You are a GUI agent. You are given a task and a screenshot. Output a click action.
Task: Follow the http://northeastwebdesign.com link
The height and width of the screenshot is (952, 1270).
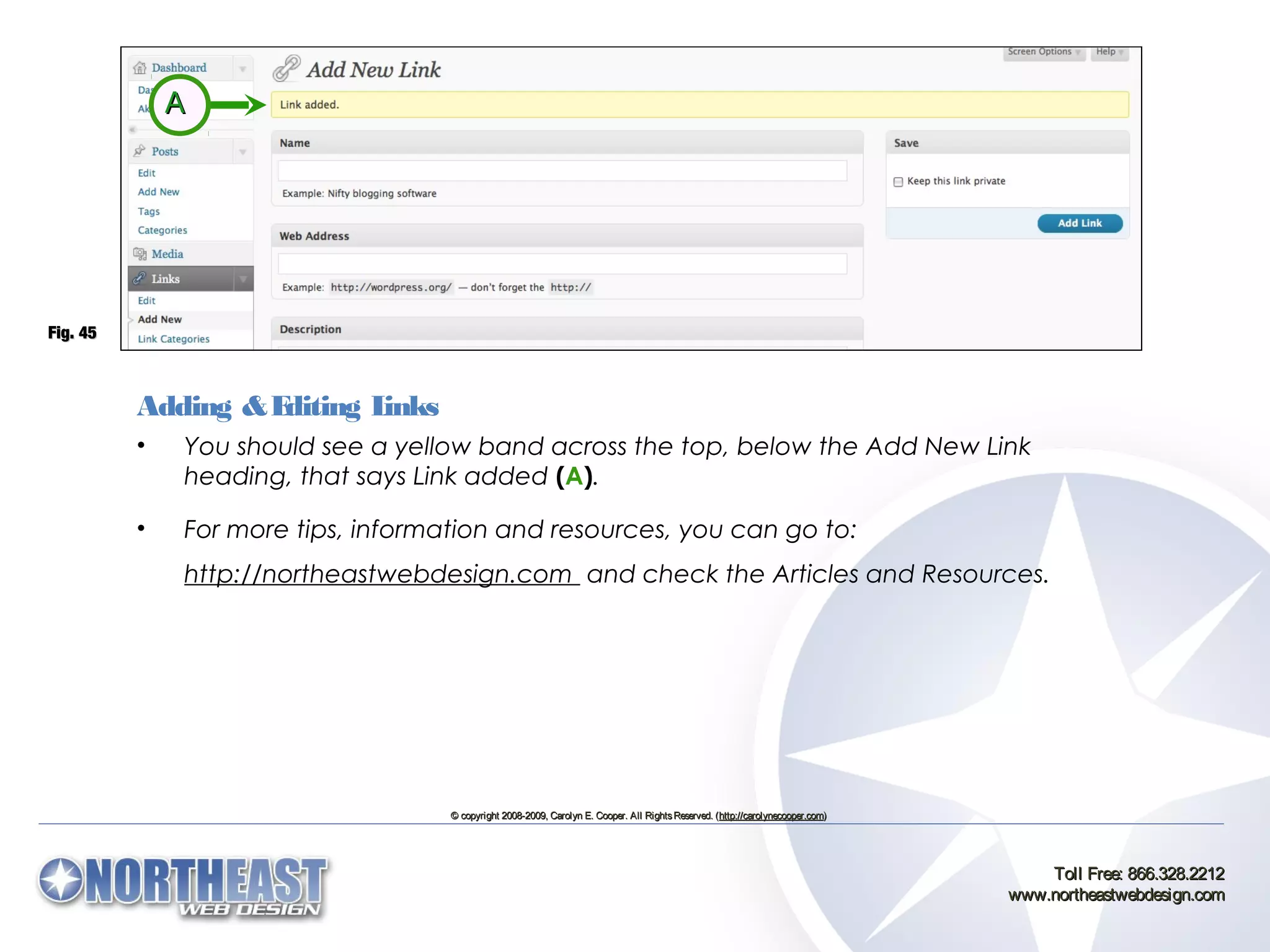pyautogui.click(x=381, y=574)
